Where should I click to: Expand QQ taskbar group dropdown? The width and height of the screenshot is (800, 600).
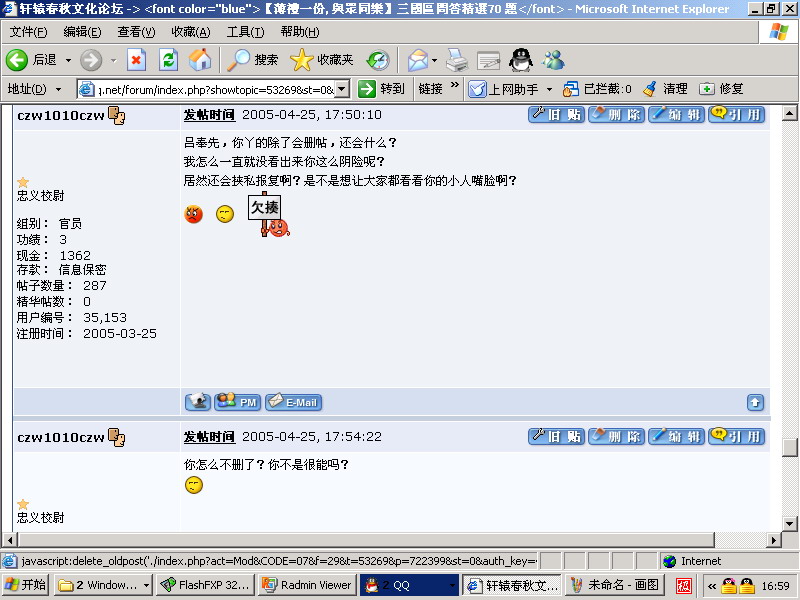(452, 586)
